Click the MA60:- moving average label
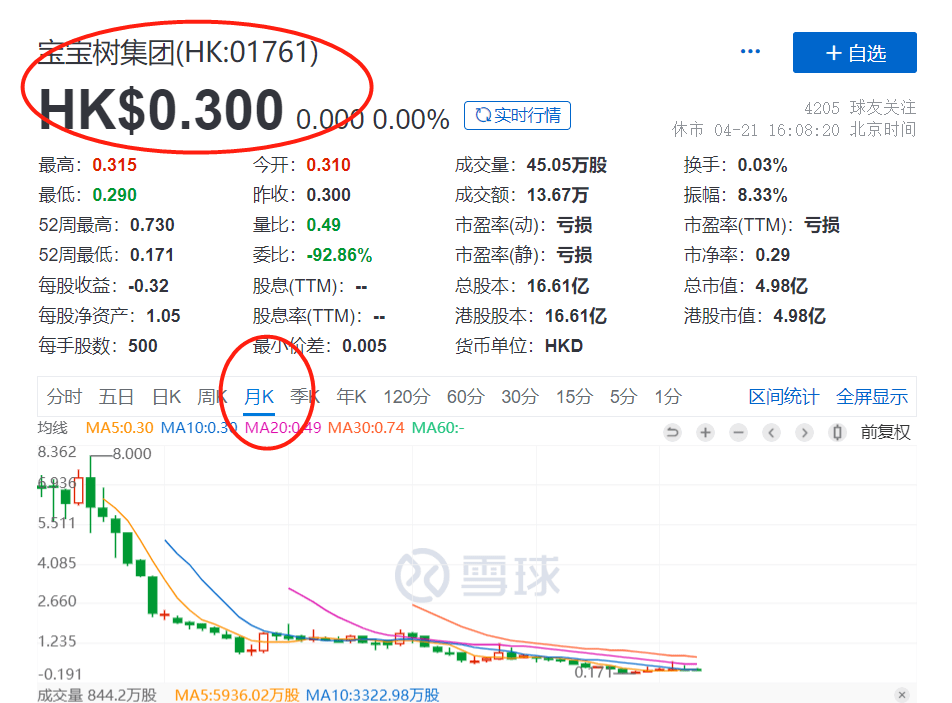Image resolution: width=952 pixels, height=703 pixels. pos(438,427)
